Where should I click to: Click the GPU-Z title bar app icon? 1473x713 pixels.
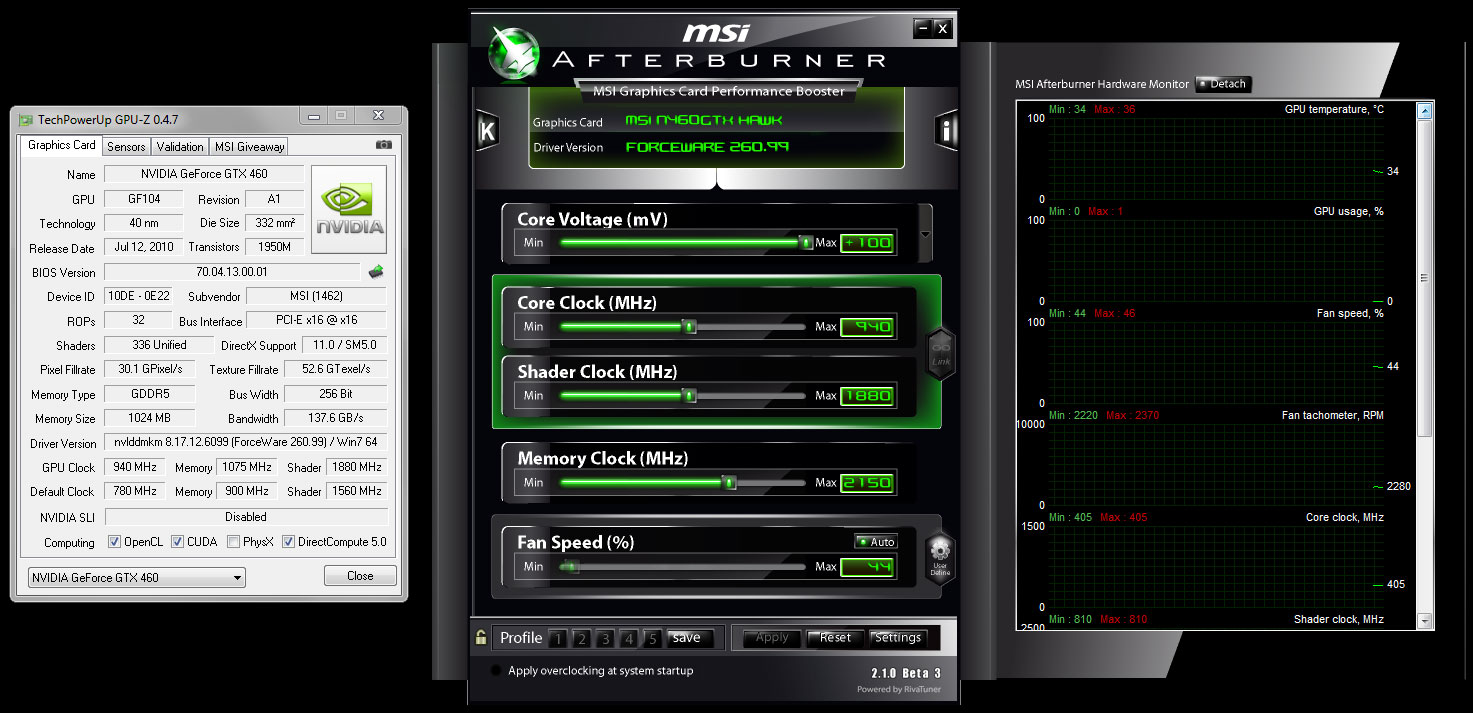click(26, 119)
